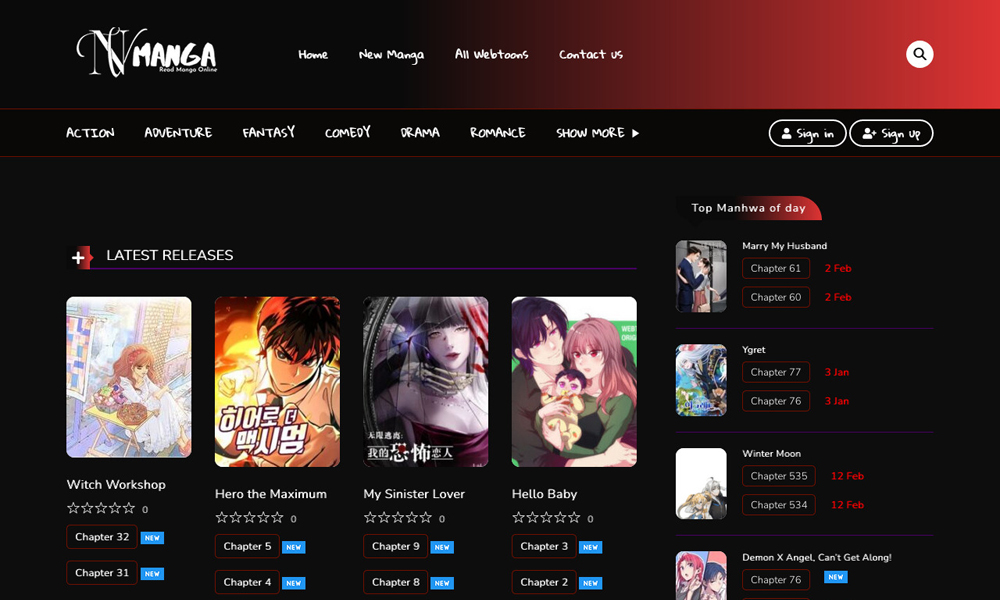The image size is (1000, 600).
Task: Open Chapter 535 of Winter Moon
Action: (x=778, y=476)
